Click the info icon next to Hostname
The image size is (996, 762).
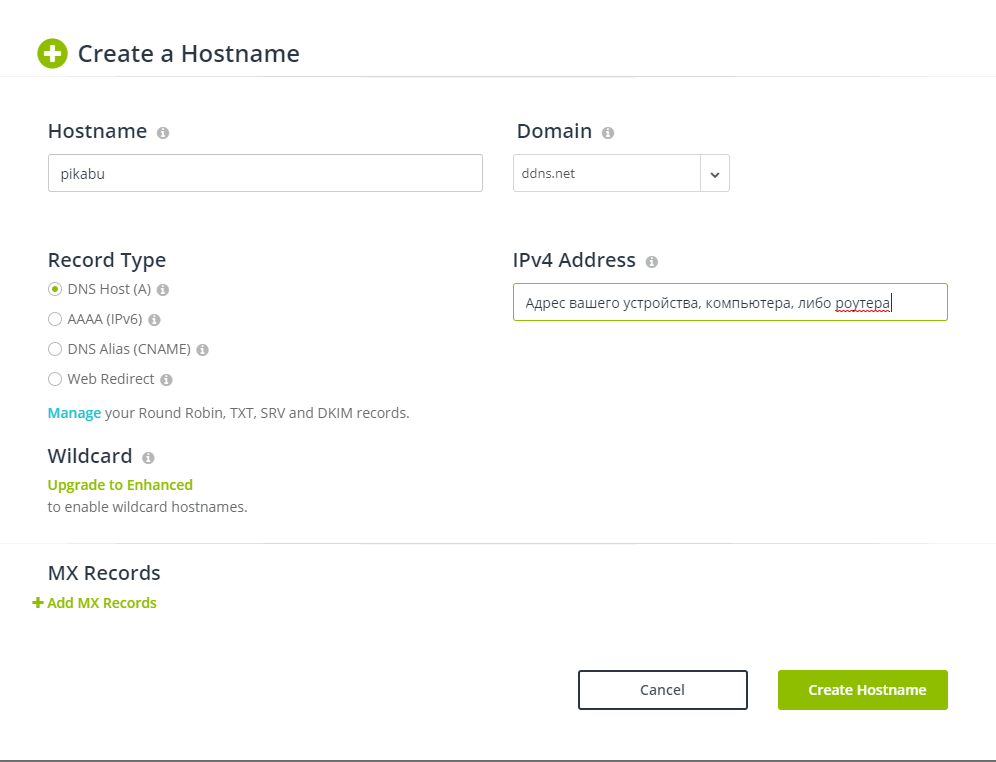(x=163, y=133)
